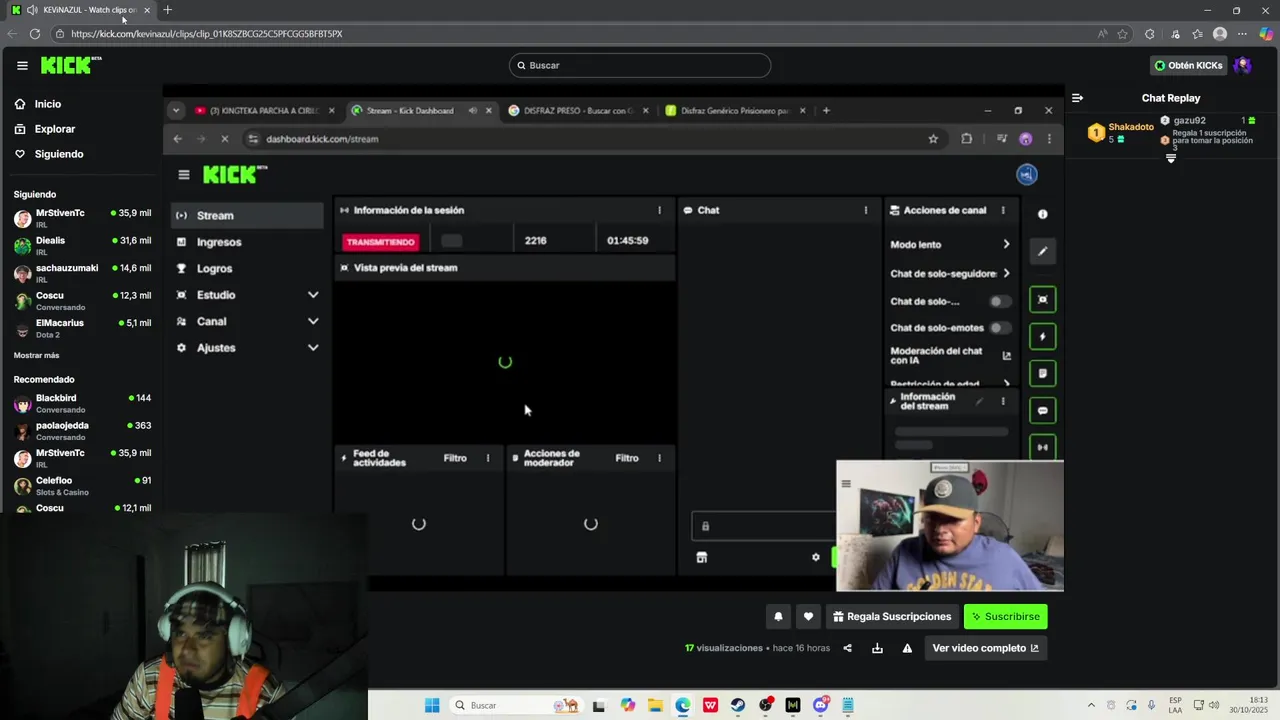Click the heart follow icon button
1280x720 pixels.
[x=808, y=616]
